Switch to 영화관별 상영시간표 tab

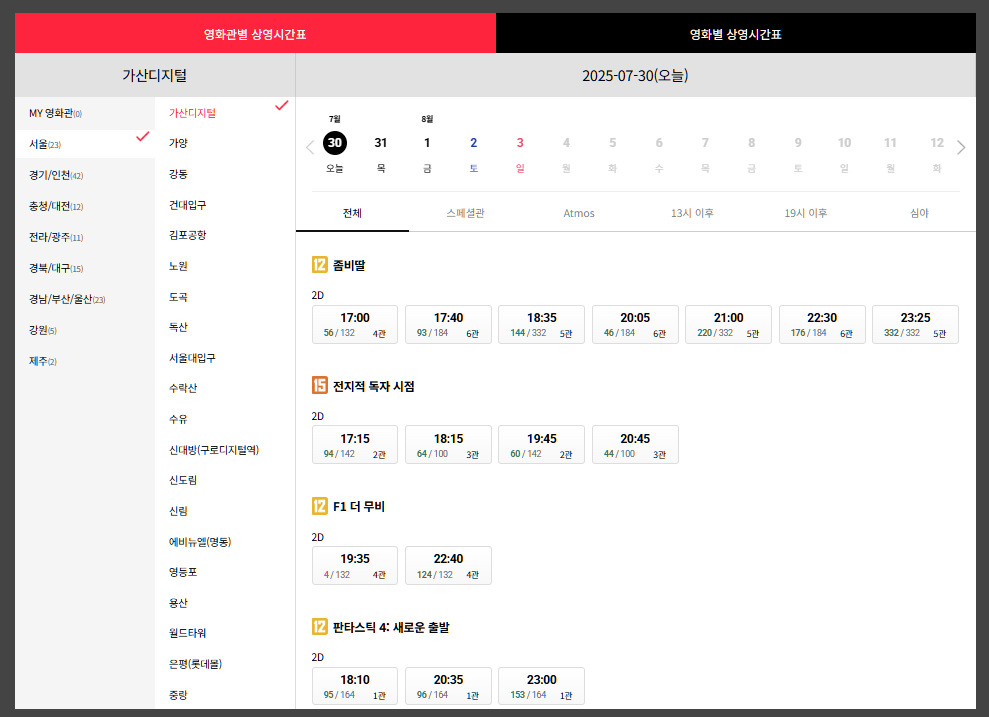255,33
